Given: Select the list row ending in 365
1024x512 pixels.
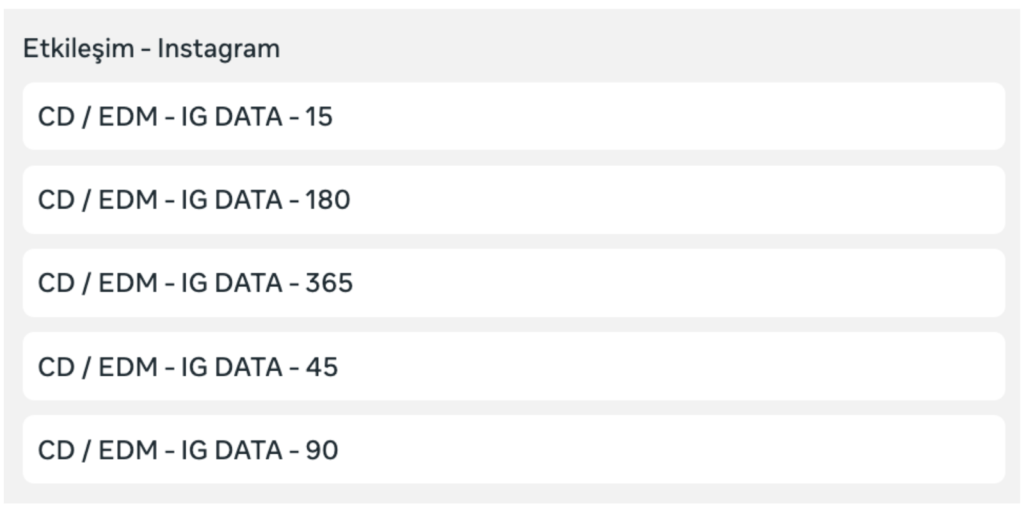Looking at the screenshot, I should 512,283.
